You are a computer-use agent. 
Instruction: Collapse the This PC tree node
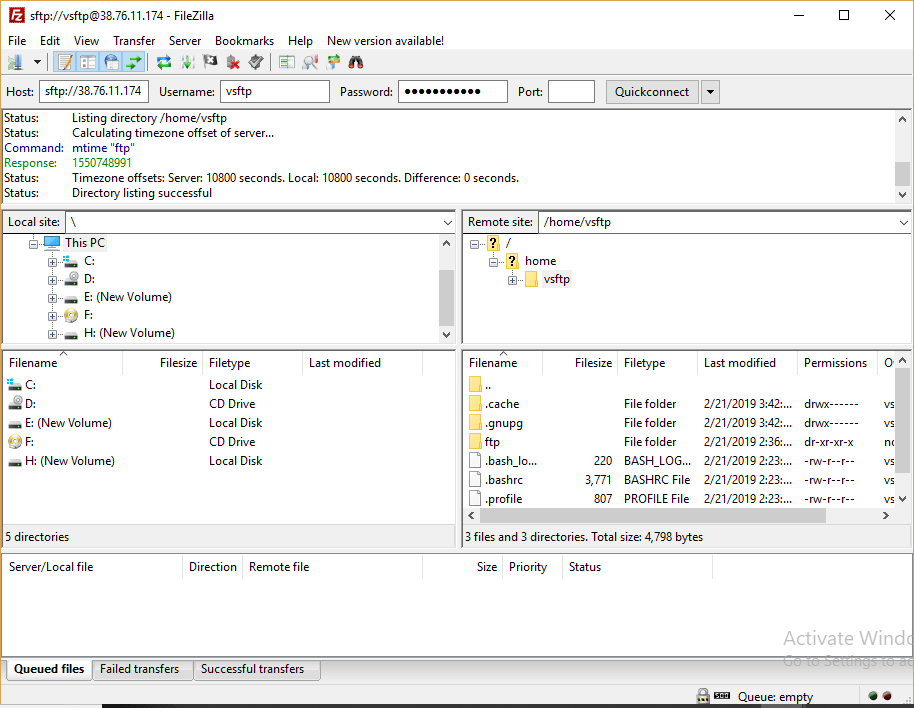[x=33, y=244]
